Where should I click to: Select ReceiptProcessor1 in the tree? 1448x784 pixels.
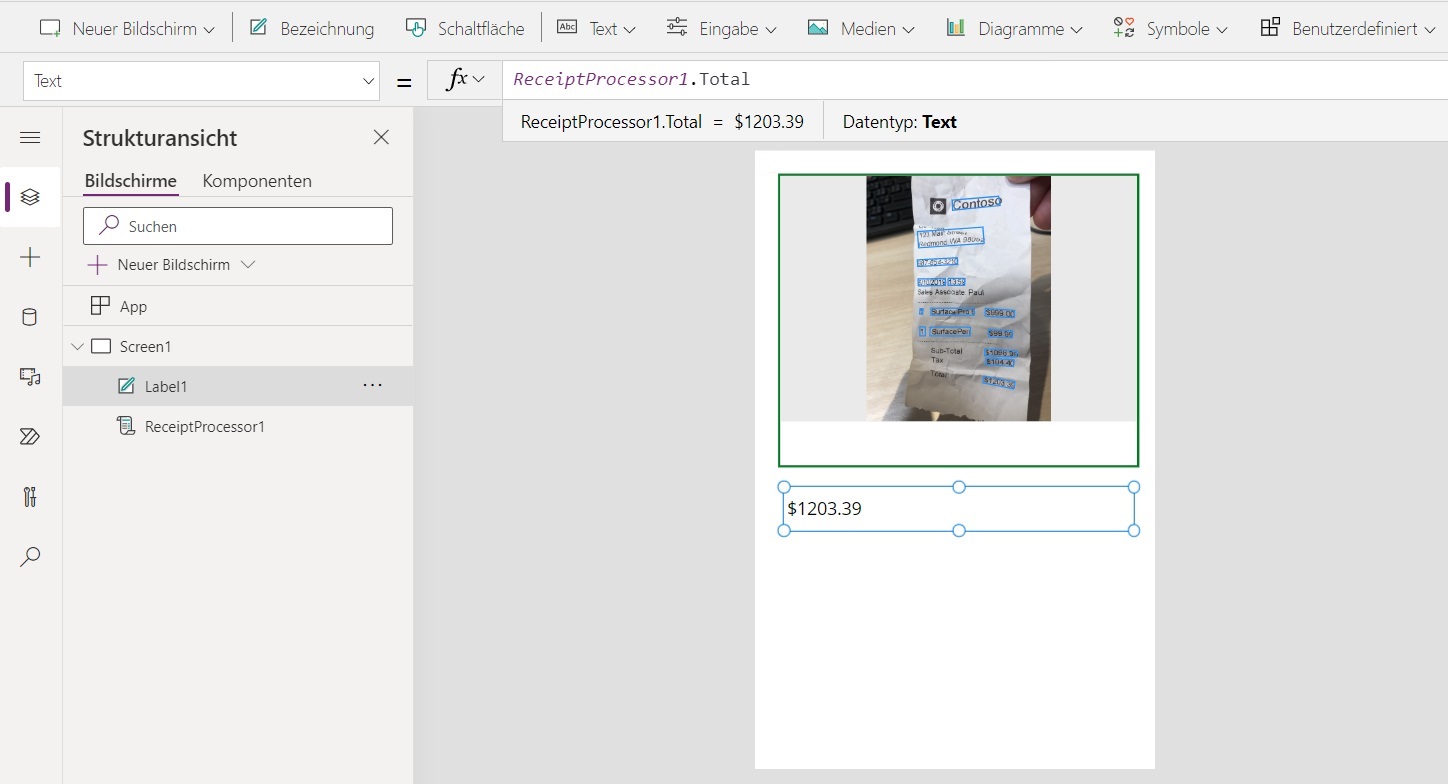click(204, 427)
